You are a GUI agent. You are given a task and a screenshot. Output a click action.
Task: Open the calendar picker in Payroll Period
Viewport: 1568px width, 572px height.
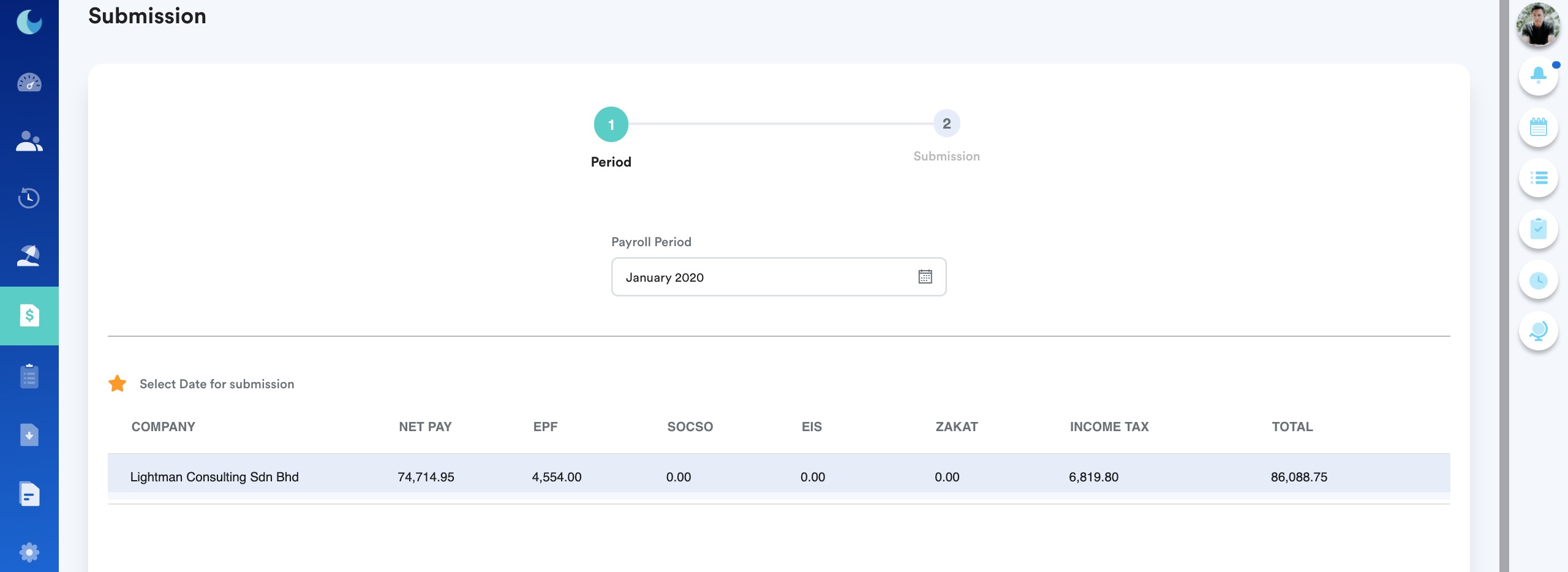[x=925, y=277]
